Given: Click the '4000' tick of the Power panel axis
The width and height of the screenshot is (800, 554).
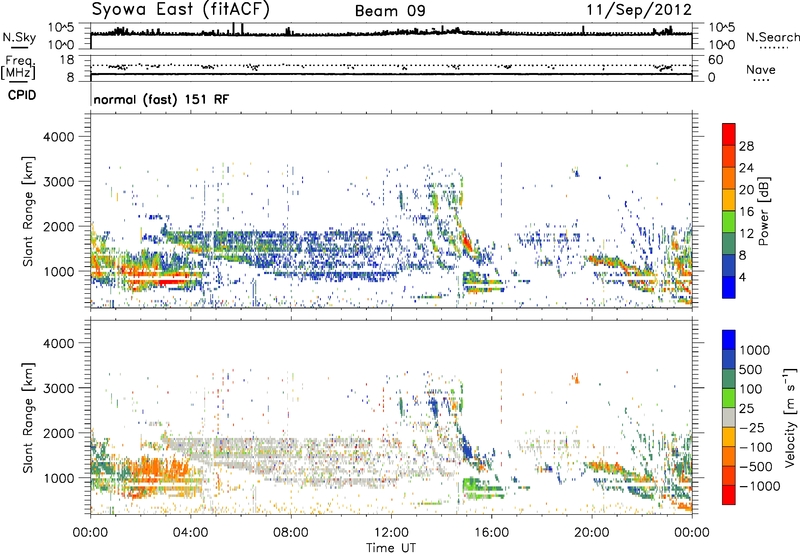Looking at the screenshot, I should pyautogui.click(x=59, y=137).
